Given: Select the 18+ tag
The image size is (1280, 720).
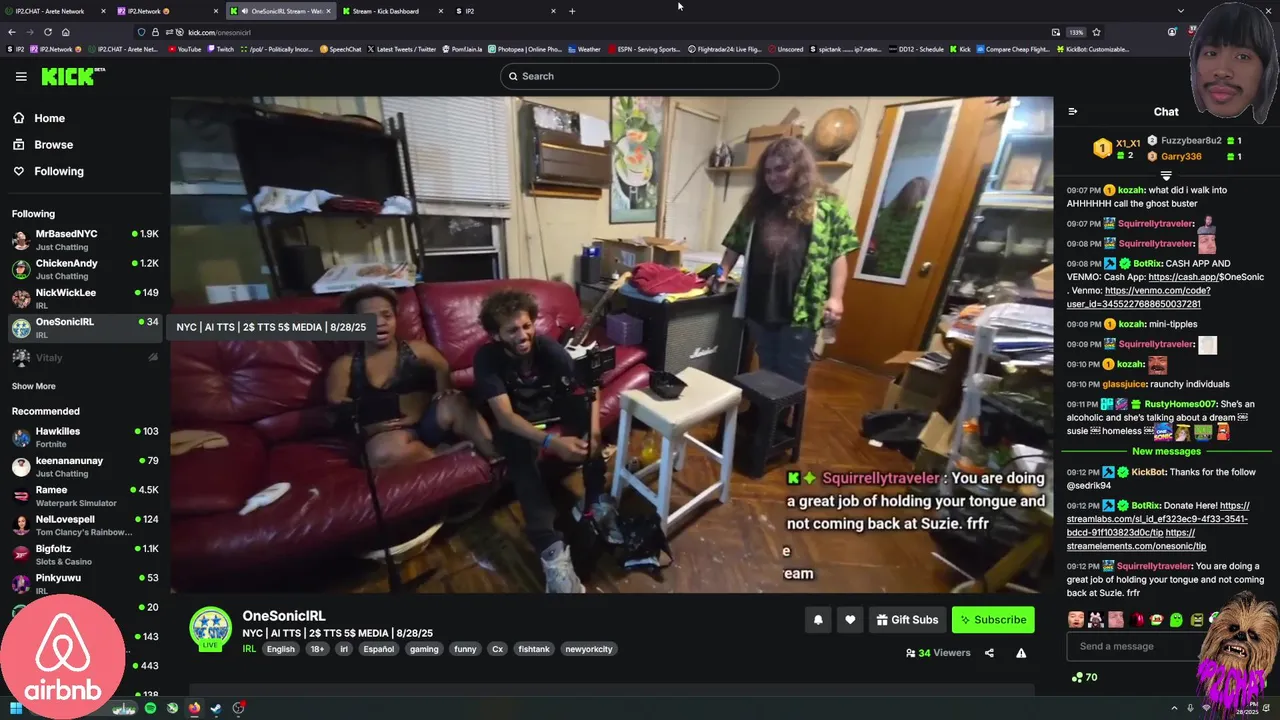Looking at the screenshot, I should point(317,649).
